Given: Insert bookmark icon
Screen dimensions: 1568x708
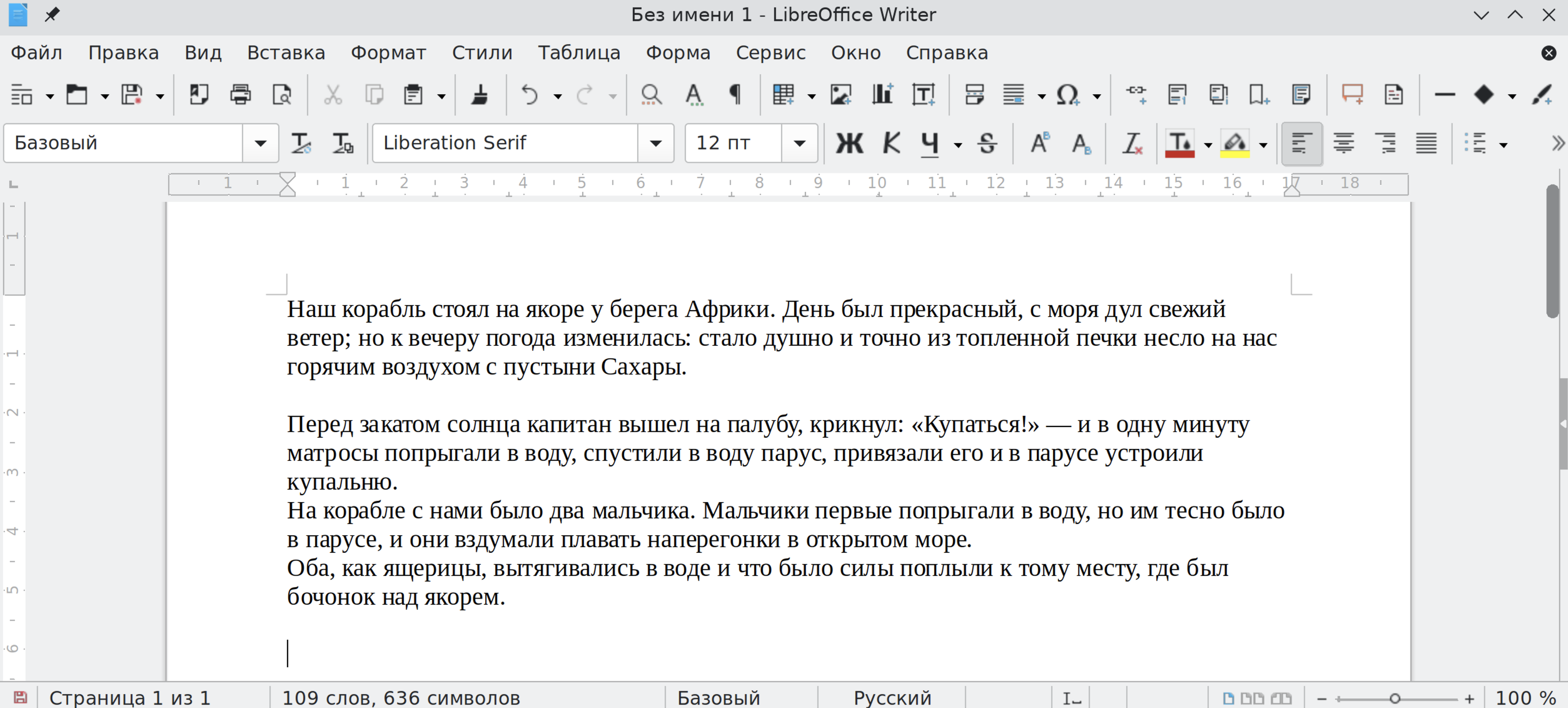Looking at the screenshot, I should pos(1259,94).
